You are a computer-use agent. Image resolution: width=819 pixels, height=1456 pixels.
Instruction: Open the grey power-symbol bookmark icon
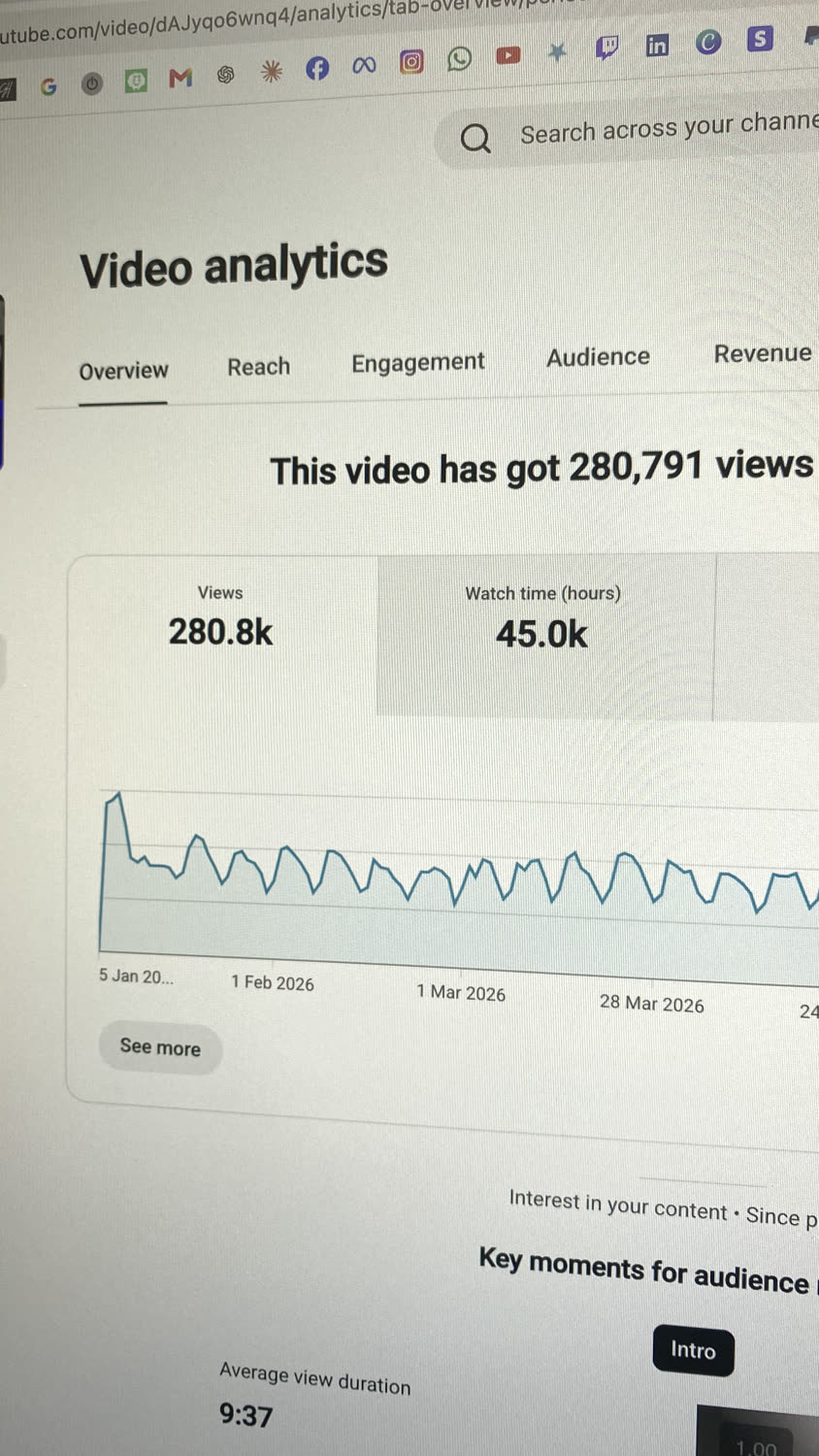point(92,83)
